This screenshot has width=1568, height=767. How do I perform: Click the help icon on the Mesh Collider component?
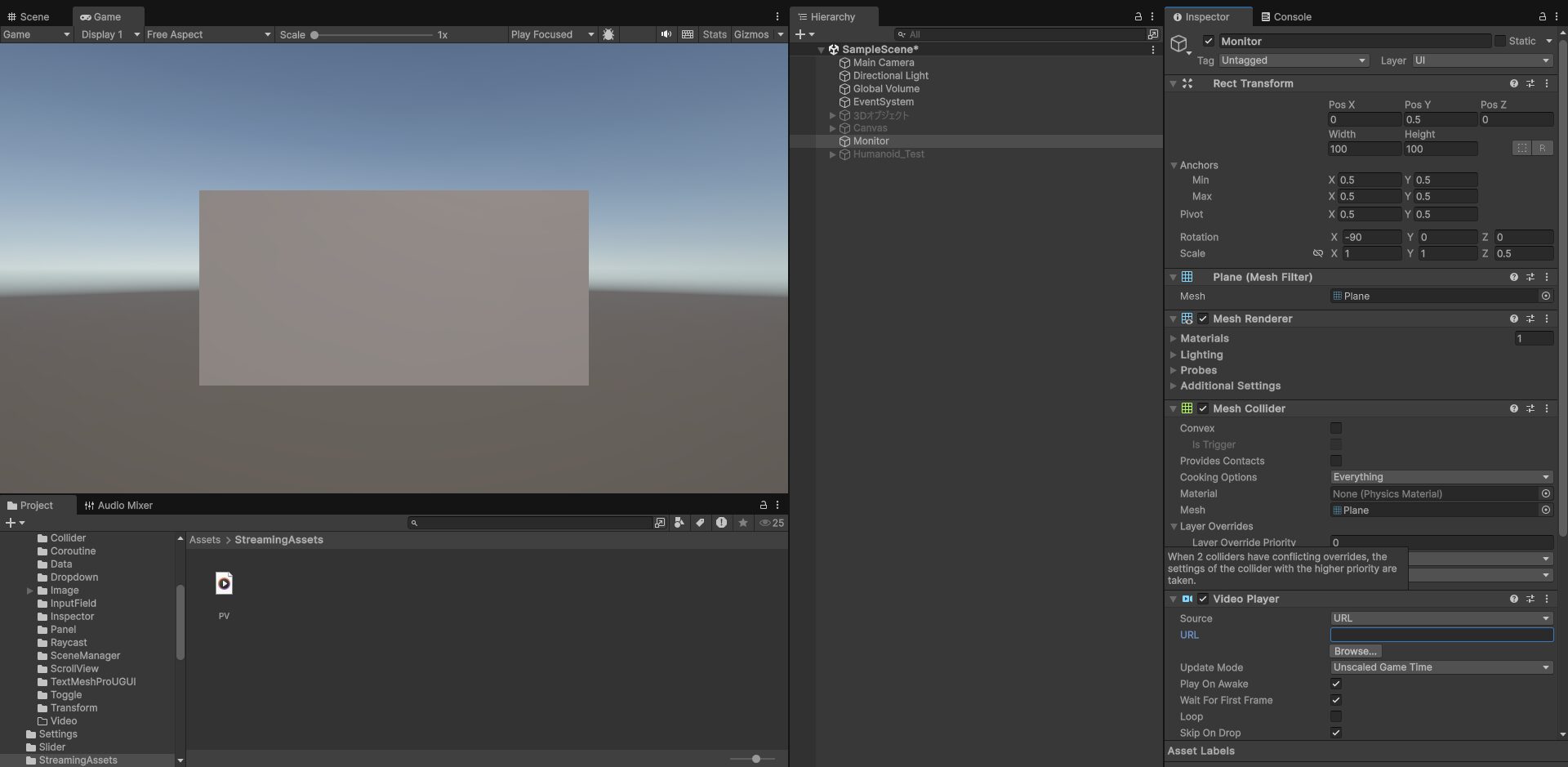pos(1513,408)
